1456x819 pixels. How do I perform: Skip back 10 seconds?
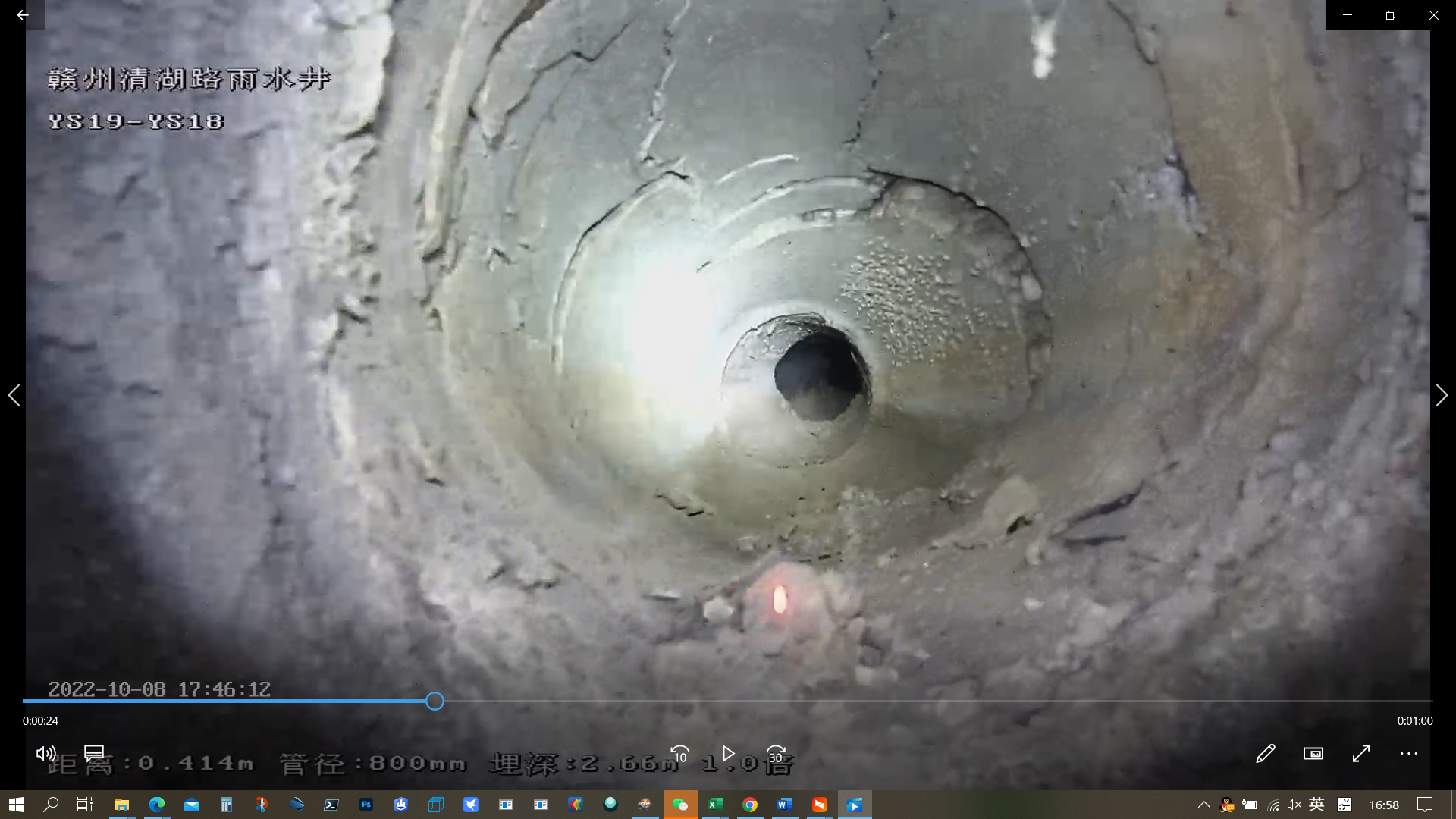click(x=680, y=754)
